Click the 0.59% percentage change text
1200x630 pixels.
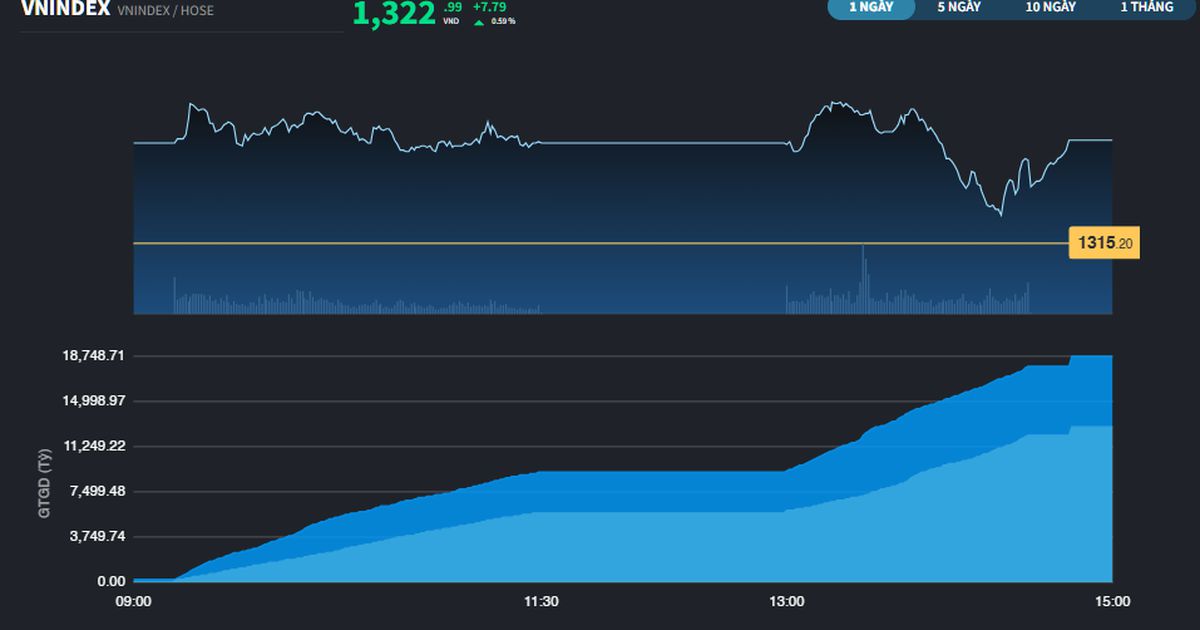[503, 21]
